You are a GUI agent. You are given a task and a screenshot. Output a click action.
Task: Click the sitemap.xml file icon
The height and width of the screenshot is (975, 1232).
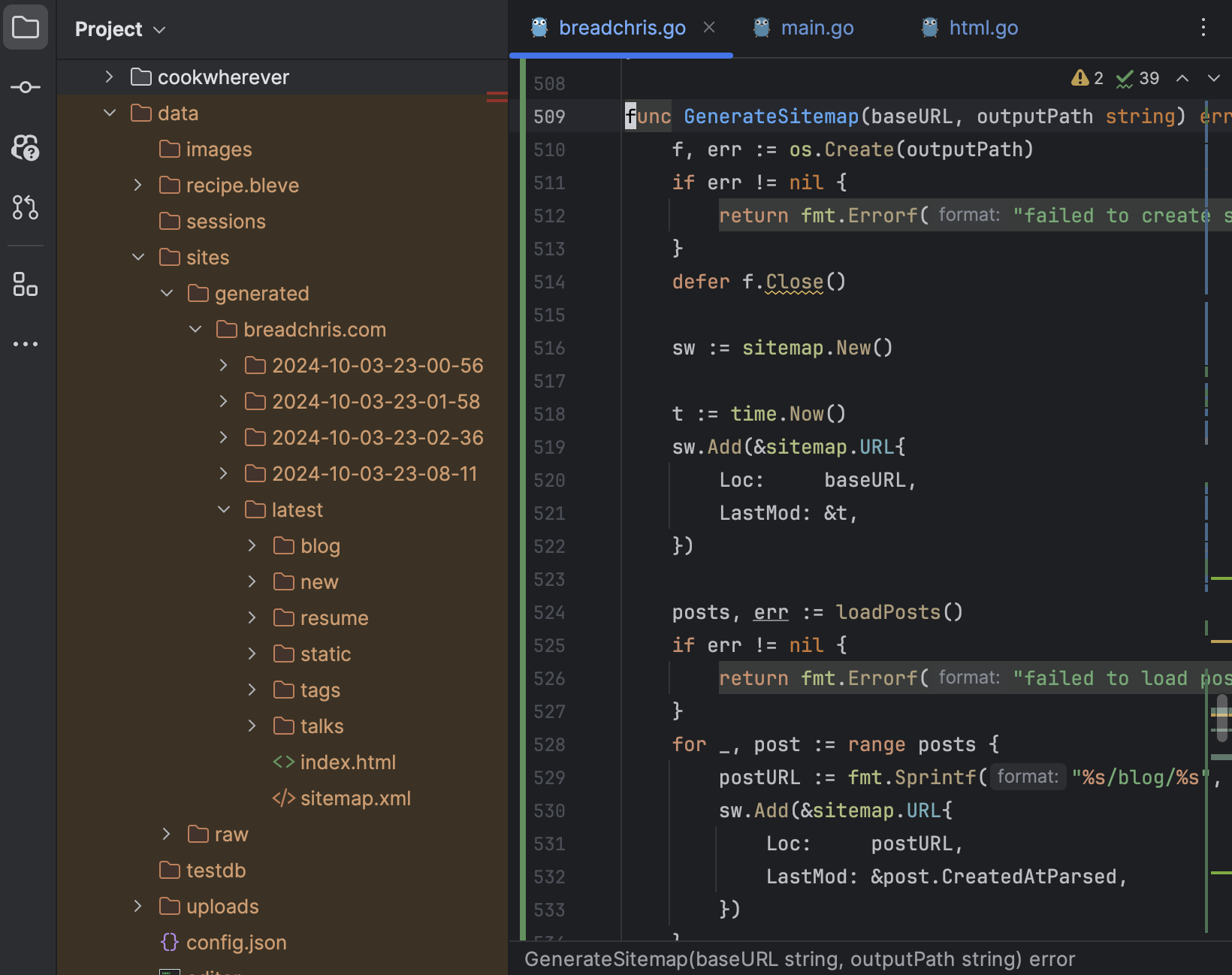(283, 798)
